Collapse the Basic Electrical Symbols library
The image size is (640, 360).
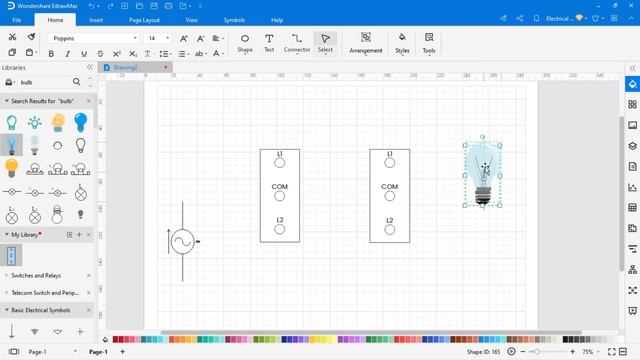pyautogui.click(x=7, y=310)
